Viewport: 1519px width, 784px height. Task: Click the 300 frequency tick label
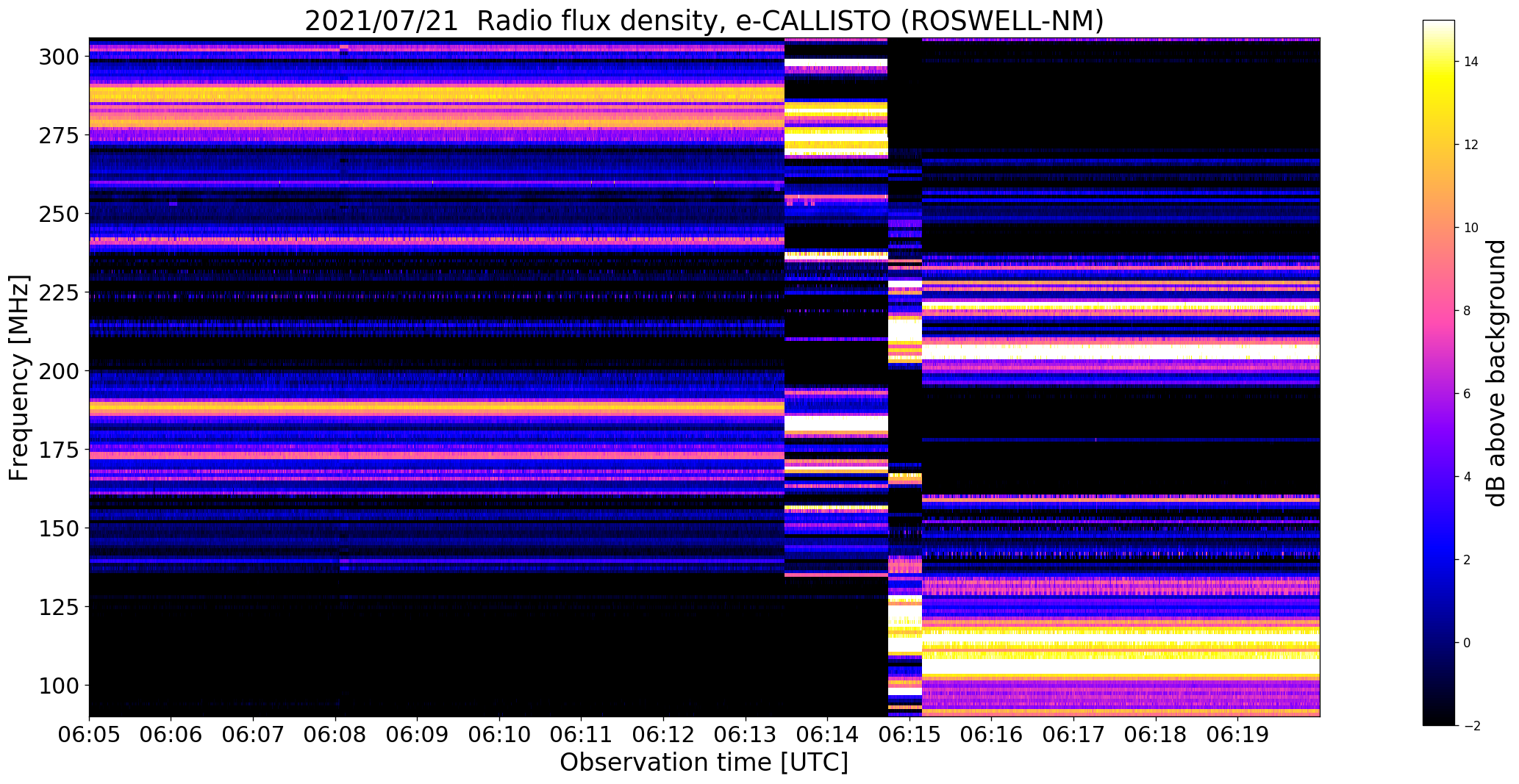click(x=58, y=57)
